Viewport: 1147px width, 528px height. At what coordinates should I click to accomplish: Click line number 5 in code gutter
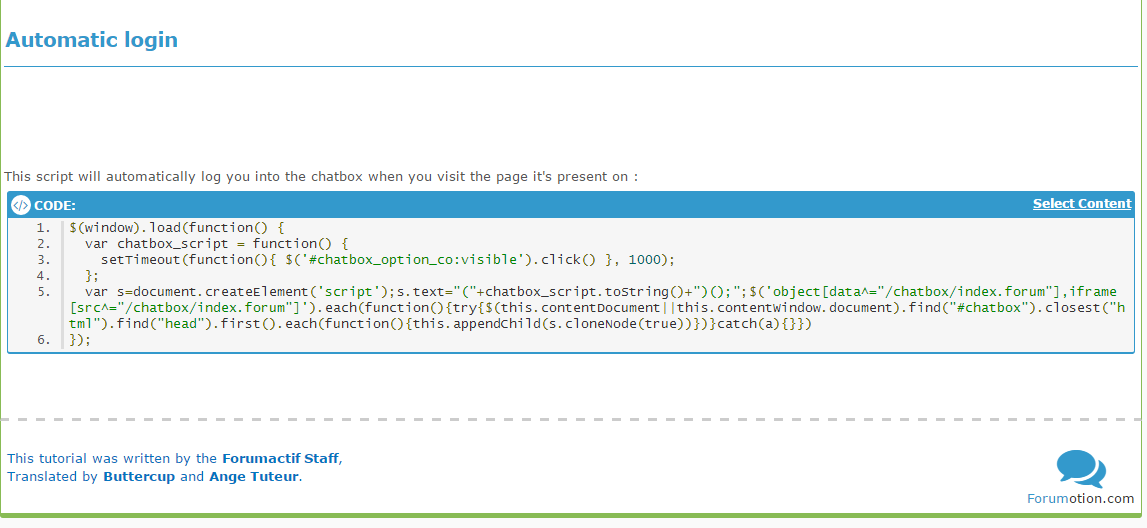click(x=43, y=293)
